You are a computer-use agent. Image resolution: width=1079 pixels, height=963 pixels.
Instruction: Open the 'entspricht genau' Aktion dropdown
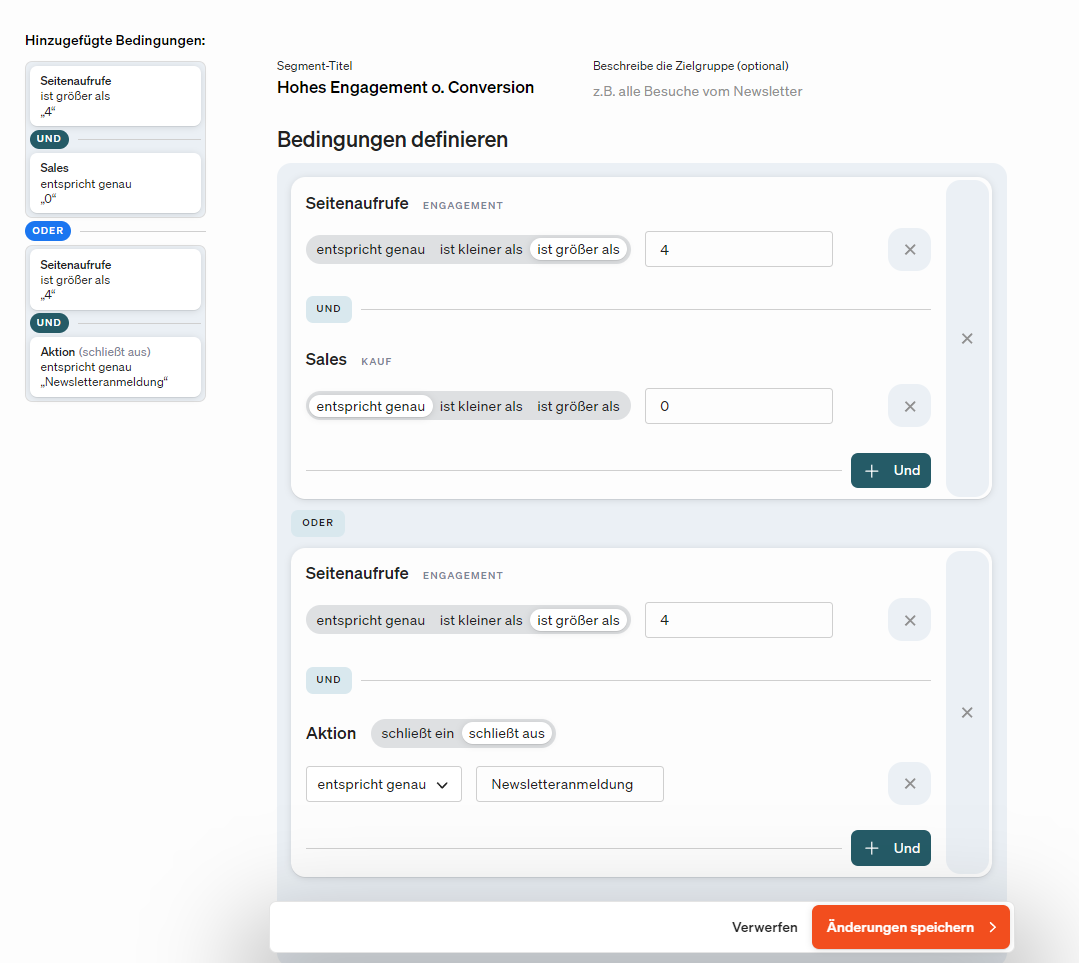[x=383, y=785]
